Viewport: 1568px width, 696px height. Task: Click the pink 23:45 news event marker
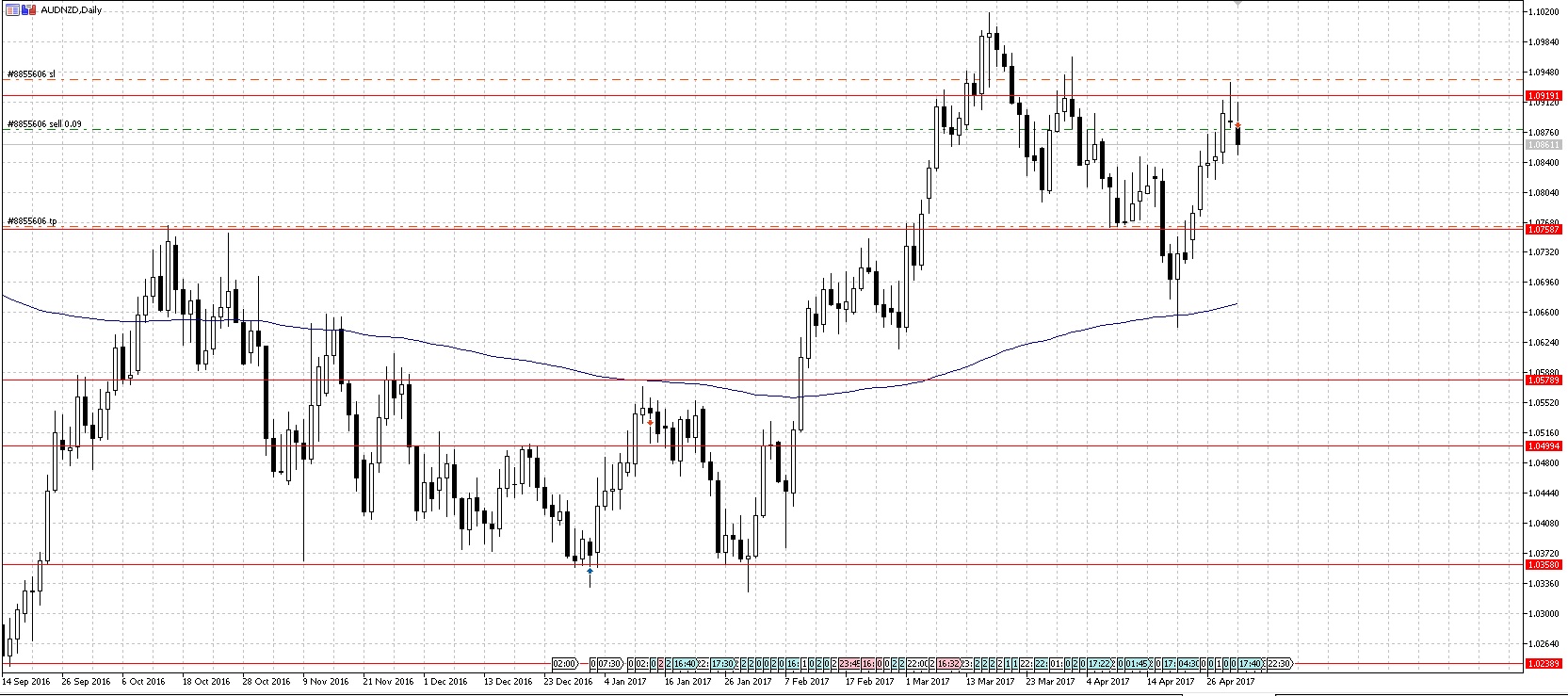[849, 663]
